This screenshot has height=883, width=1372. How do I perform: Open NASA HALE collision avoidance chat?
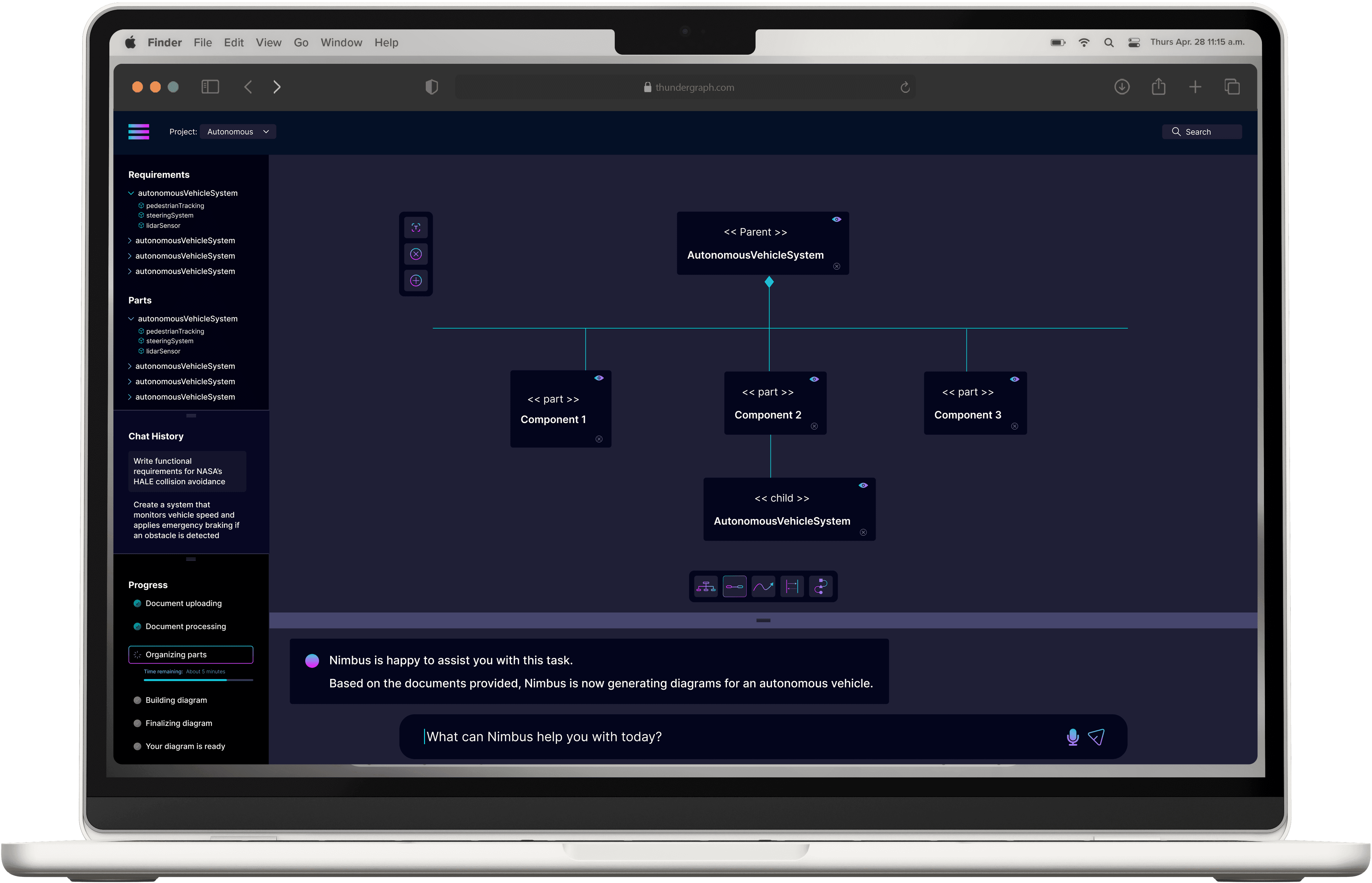pos(187,471)
